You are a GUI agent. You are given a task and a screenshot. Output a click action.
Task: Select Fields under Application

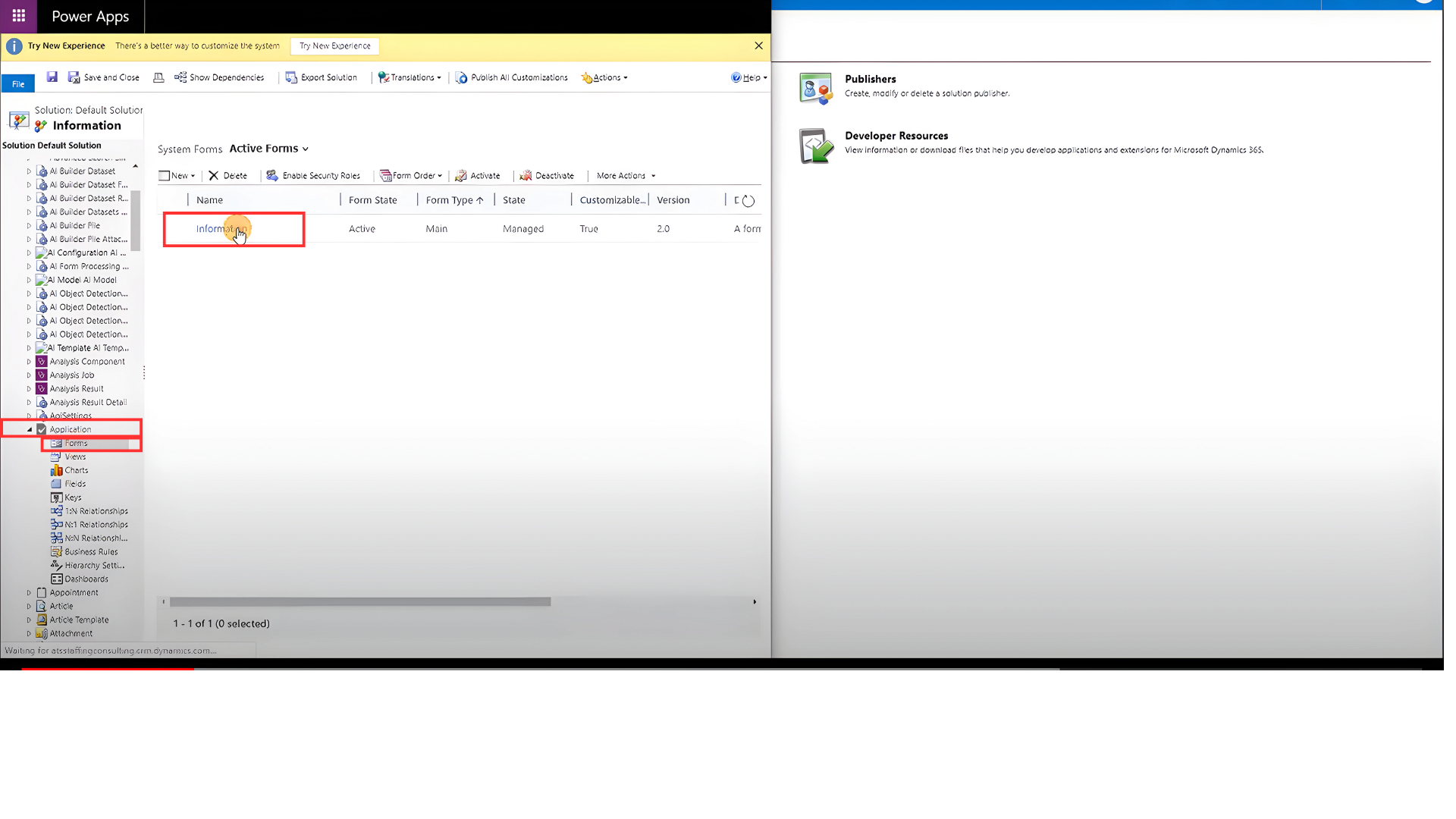(75, 484)
